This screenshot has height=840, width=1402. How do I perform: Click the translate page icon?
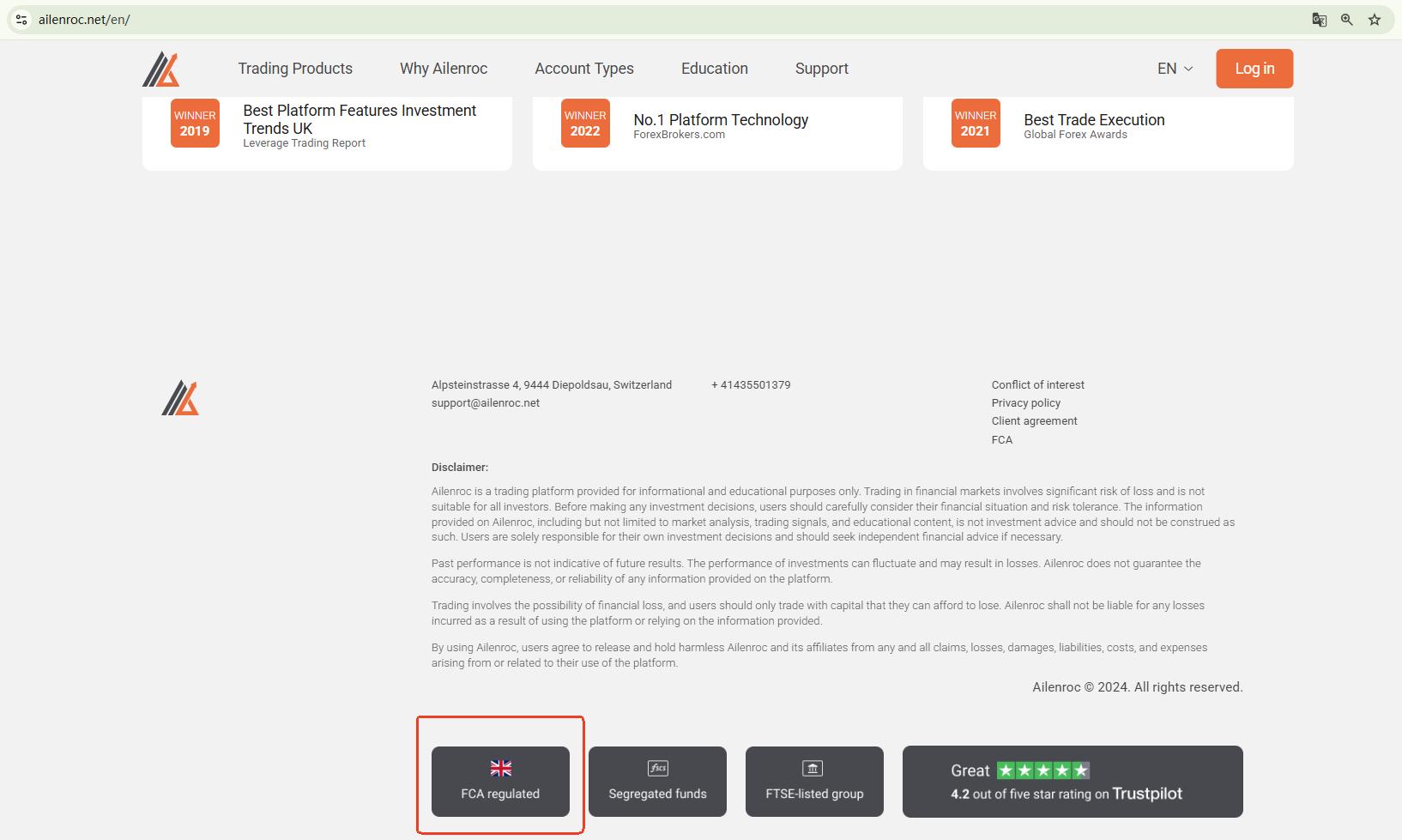pyautogui.click(x=1320, y=20)
